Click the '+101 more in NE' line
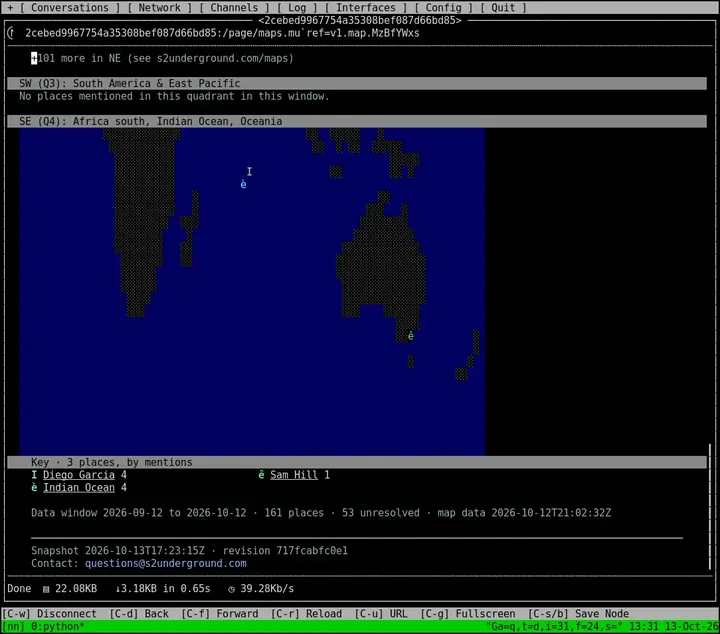This screenshot has height=634, width=720. coord(162,58)
